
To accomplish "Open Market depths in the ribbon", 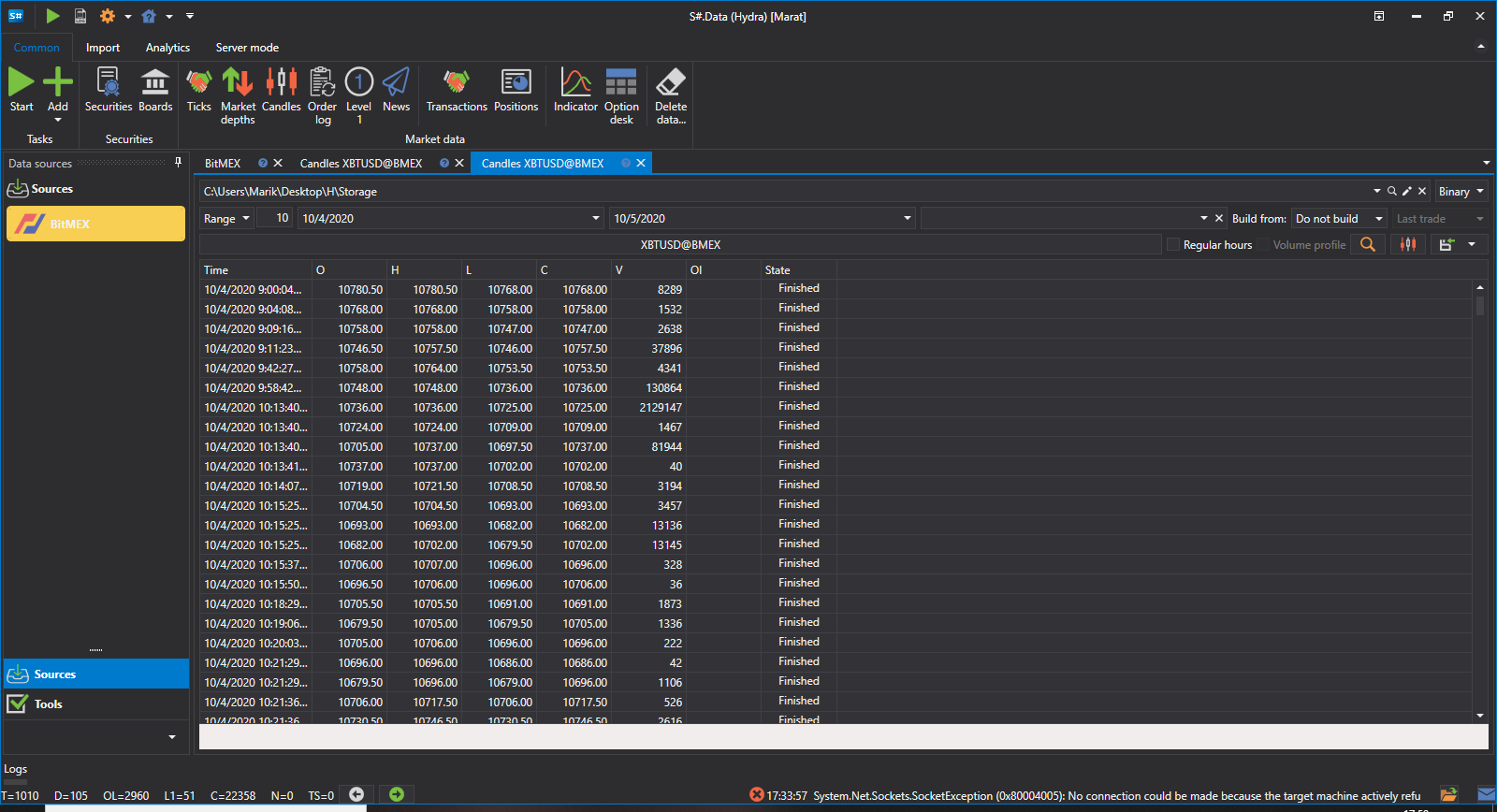I will (238, 95).
